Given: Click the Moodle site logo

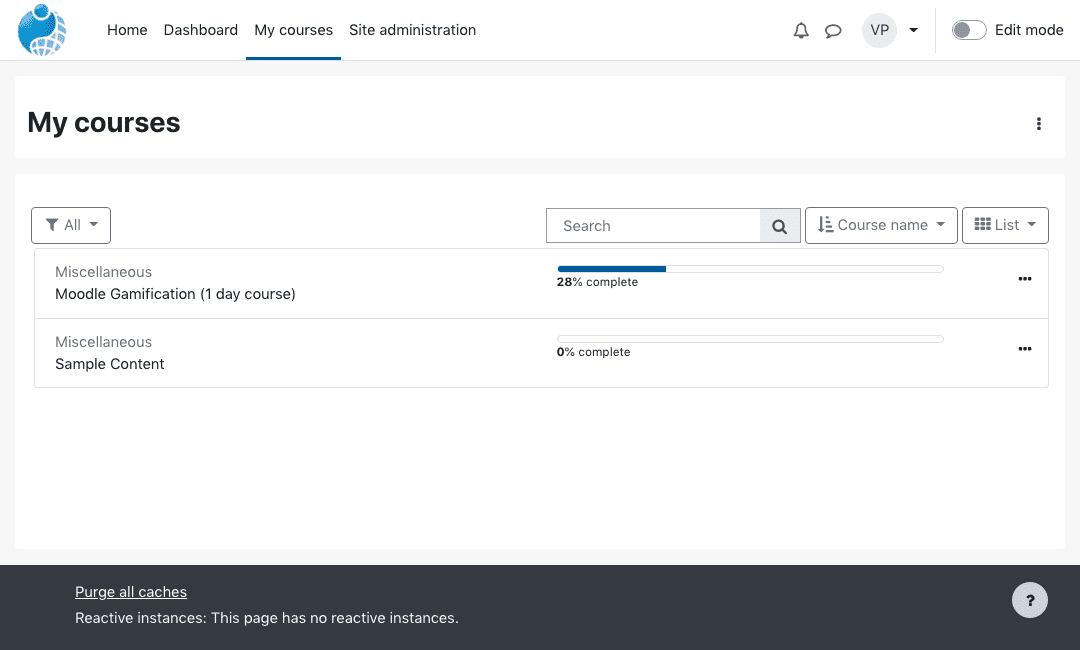Looking at the screenshot, I should pyautogui.click(x=42, y=30).
